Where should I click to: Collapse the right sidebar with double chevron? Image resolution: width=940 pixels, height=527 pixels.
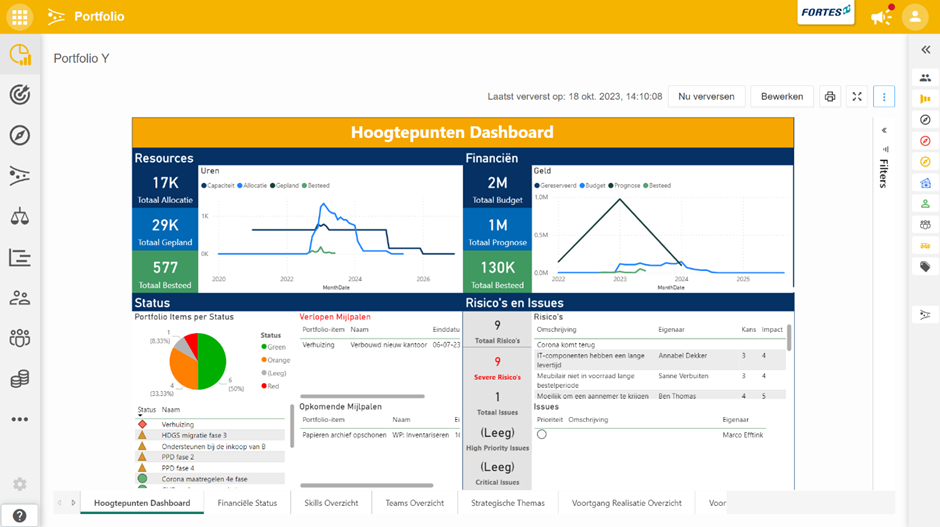pyautogui.click(x=925, y=50)
